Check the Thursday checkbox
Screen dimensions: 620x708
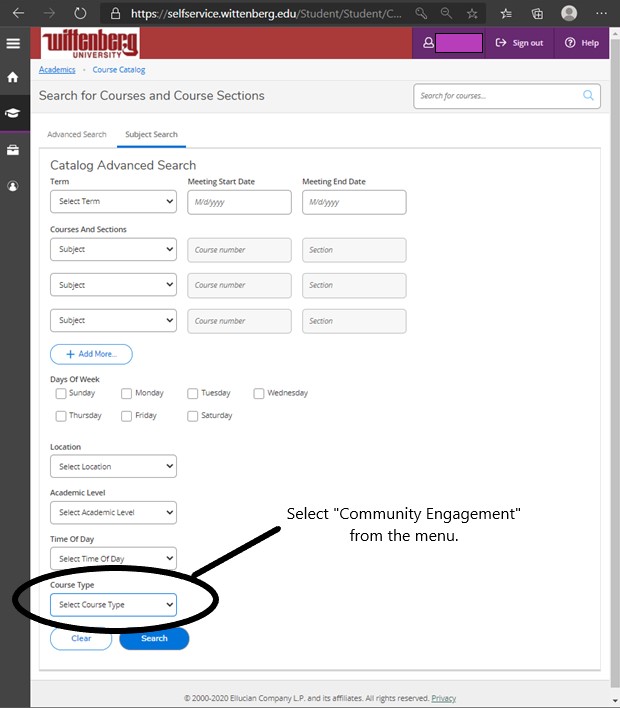[61, 416]
